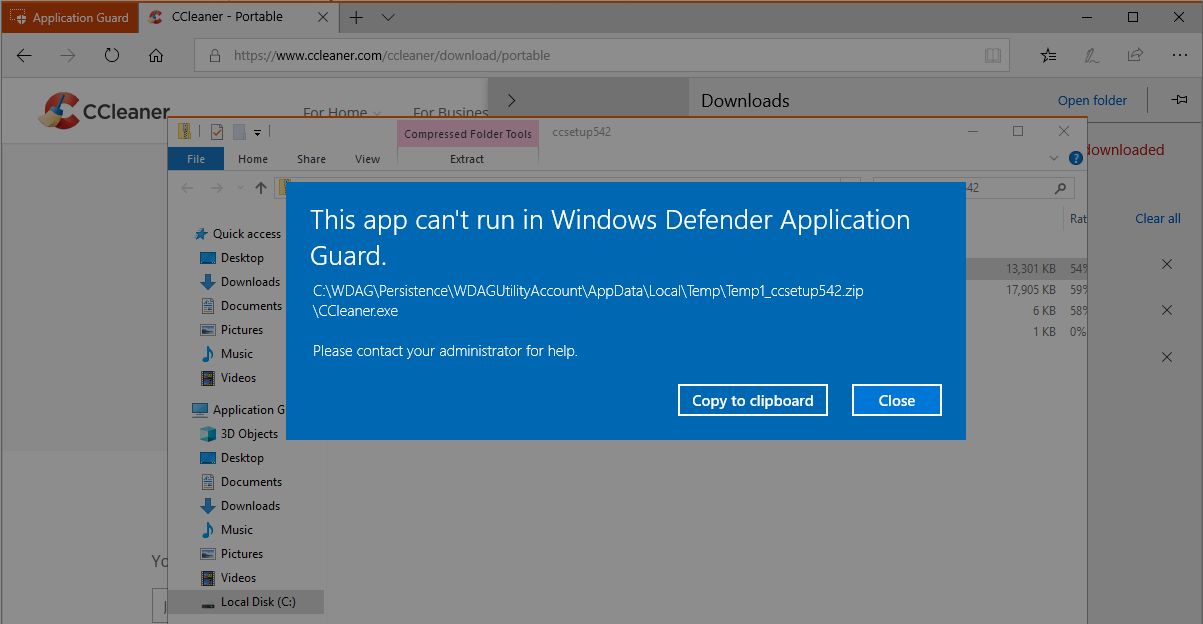This screenshot has width=1203, height=624.
Task: Select the 13,301 KB file row
Action: click(1027, 268)
